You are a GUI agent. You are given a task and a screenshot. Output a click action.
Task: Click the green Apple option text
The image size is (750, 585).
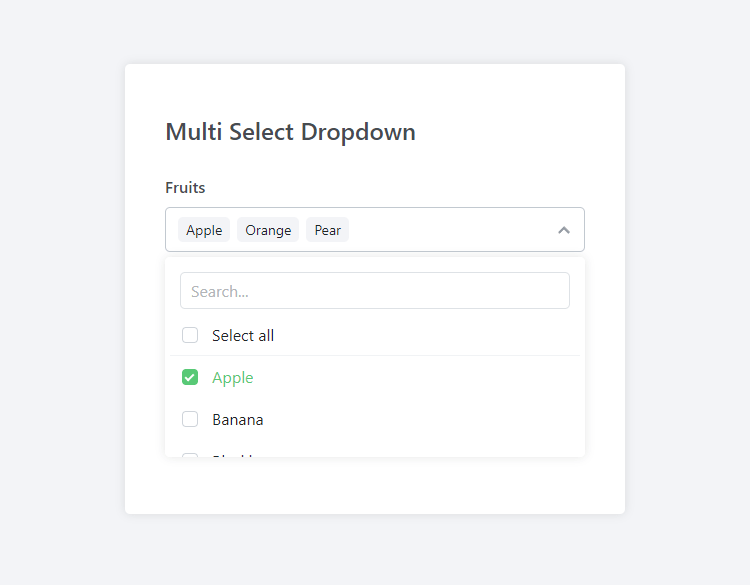tap(233, 378)
